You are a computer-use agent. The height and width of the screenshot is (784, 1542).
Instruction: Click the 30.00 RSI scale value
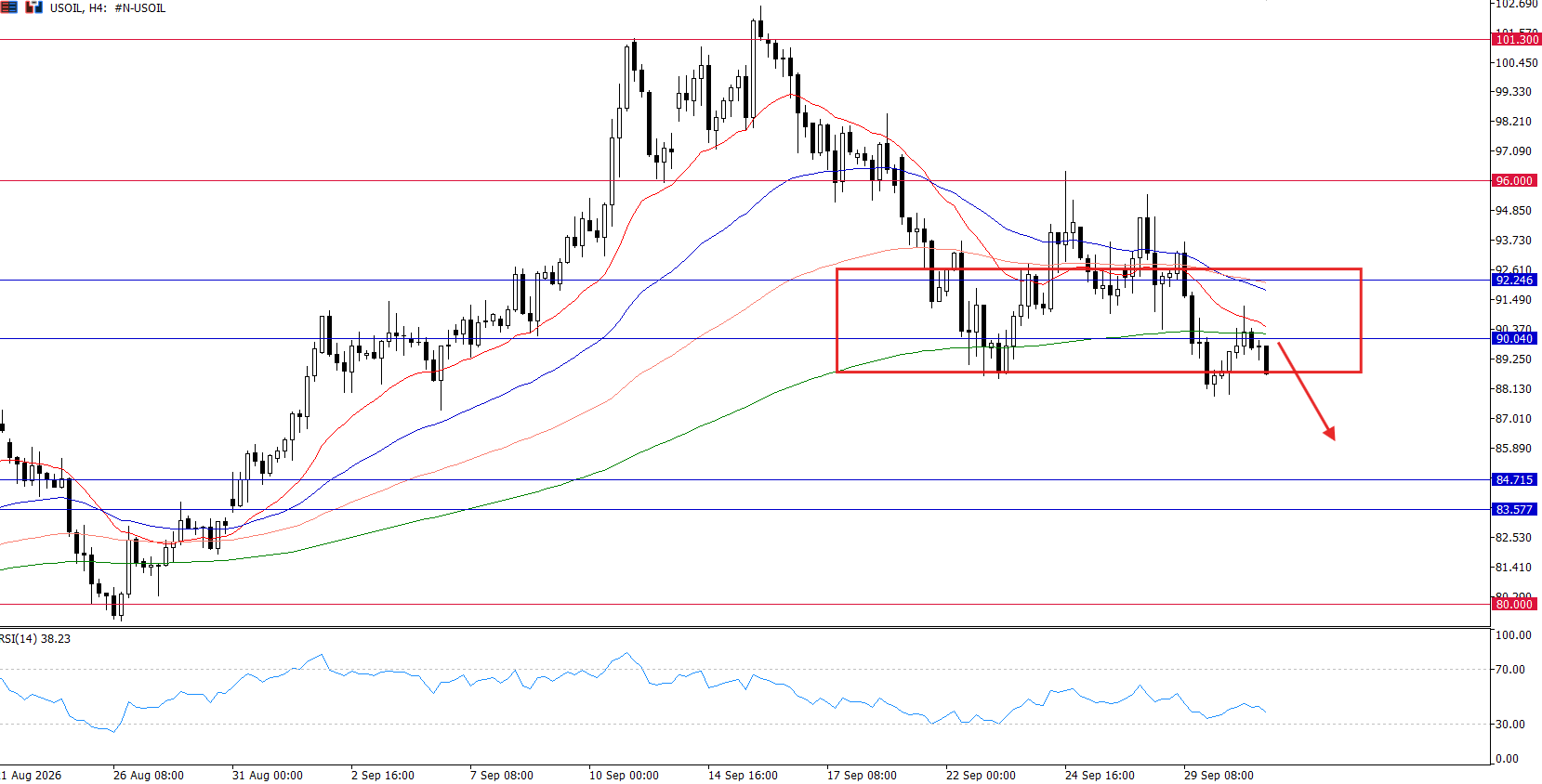(1510, 724)
